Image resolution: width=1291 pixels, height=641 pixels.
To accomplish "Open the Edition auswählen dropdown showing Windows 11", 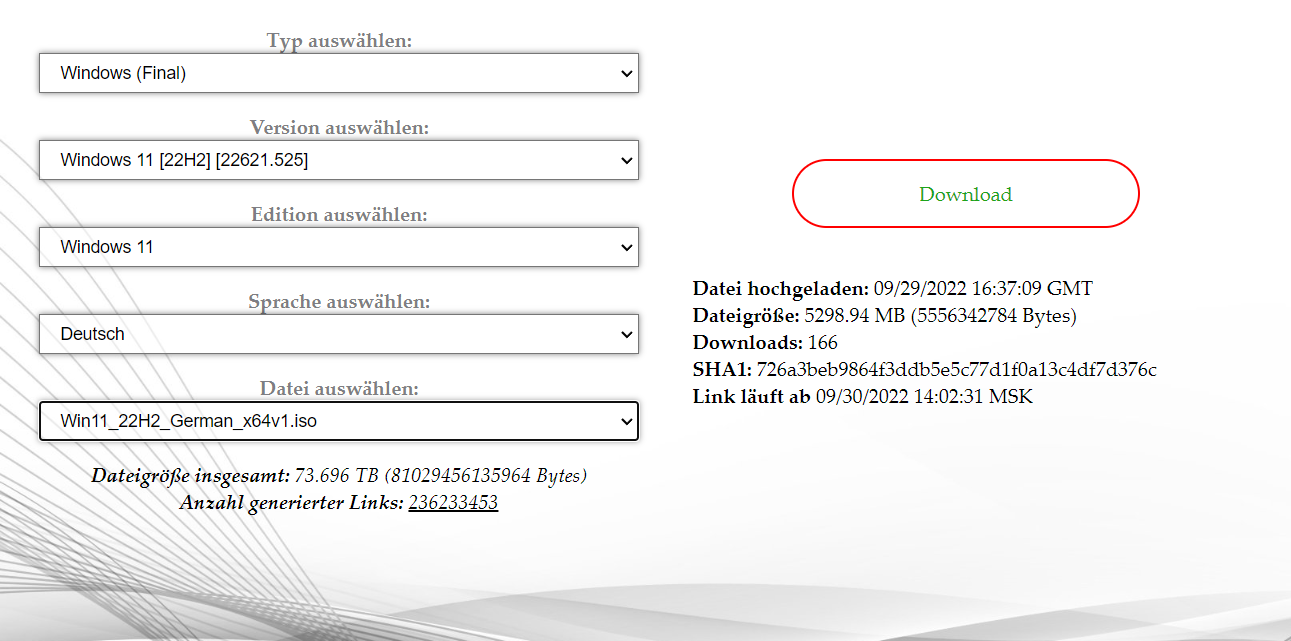I will (339, 247).
